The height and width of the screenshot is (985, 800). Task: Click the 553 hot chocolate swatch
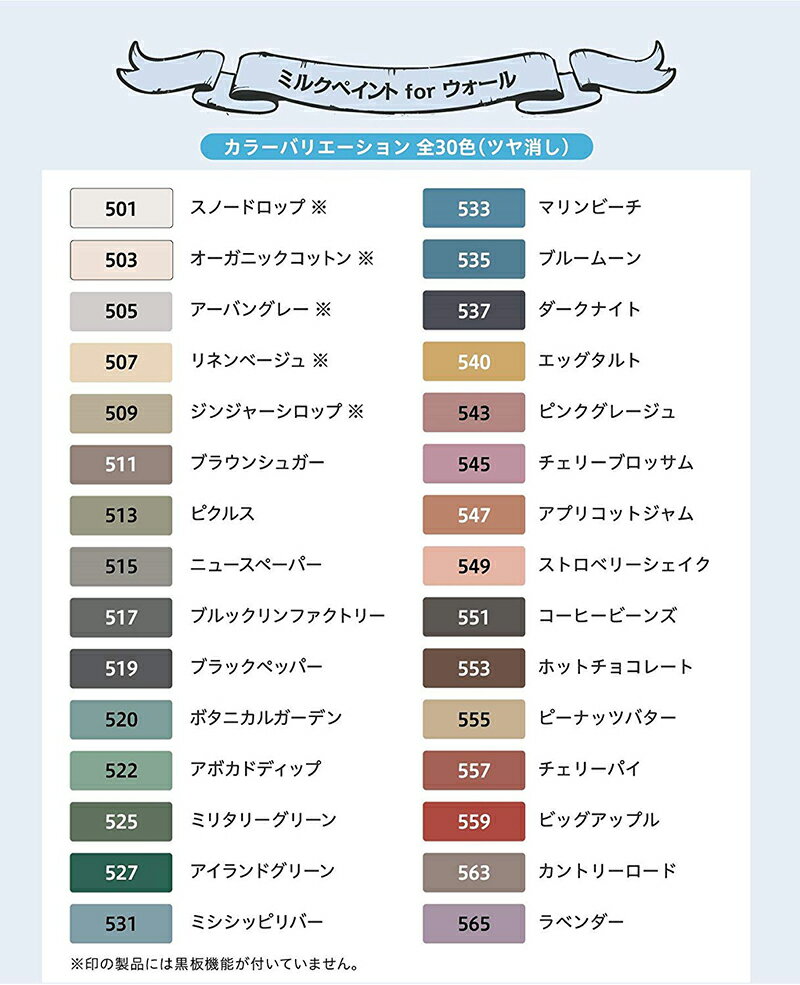(x=473, y=668)
